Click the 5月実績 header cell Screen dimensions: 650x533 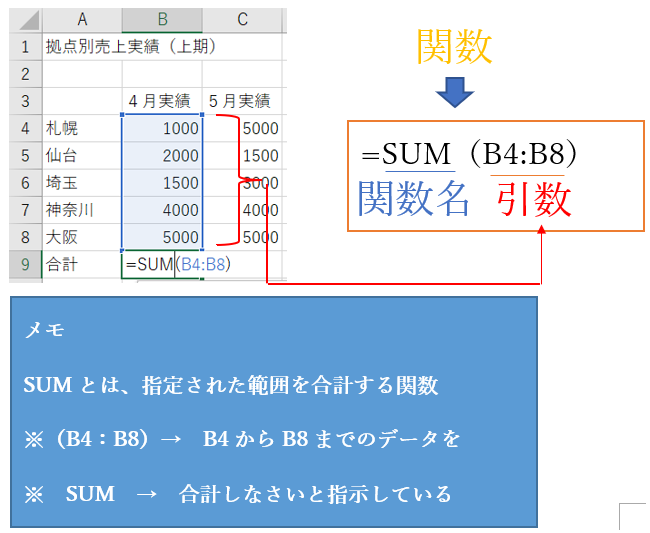tap(243, 101)
